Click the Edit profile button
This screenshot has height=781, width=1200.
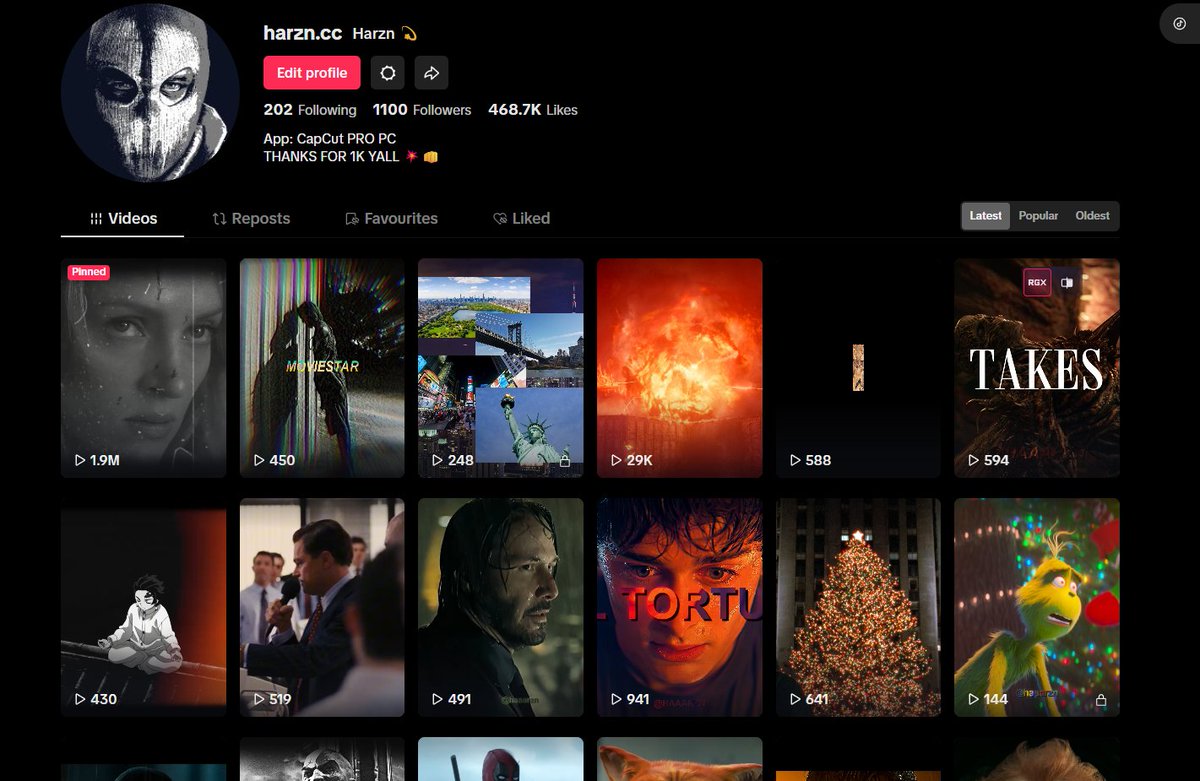312,73
